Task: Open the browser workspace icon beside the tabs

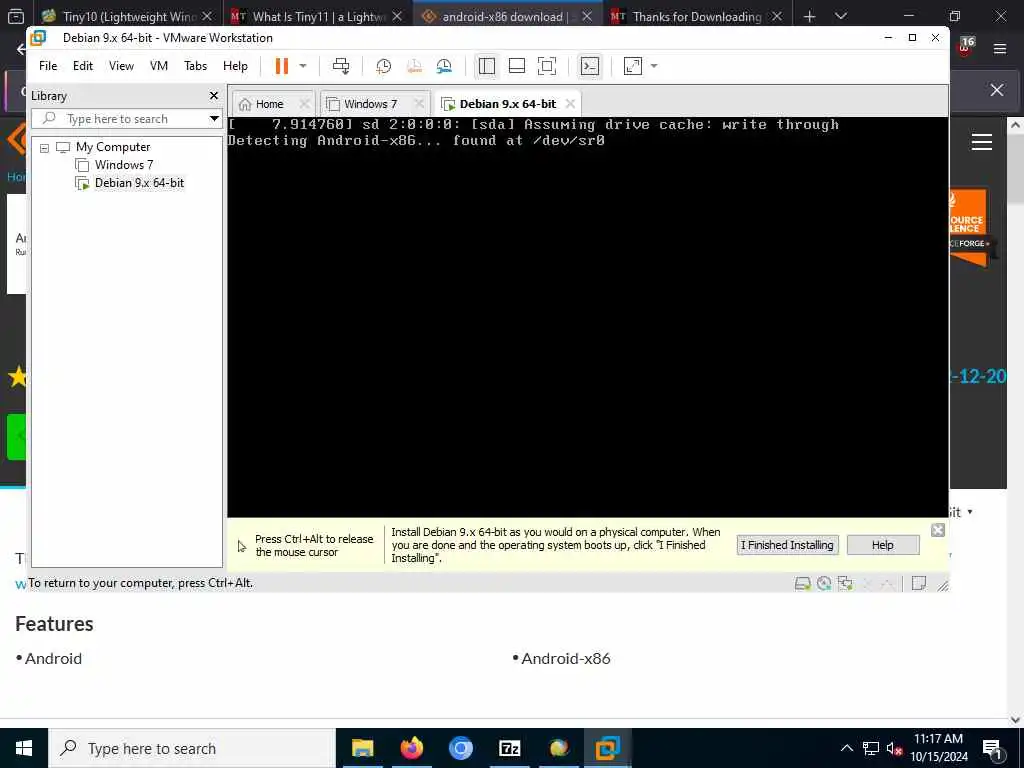Action: point(16,16)
